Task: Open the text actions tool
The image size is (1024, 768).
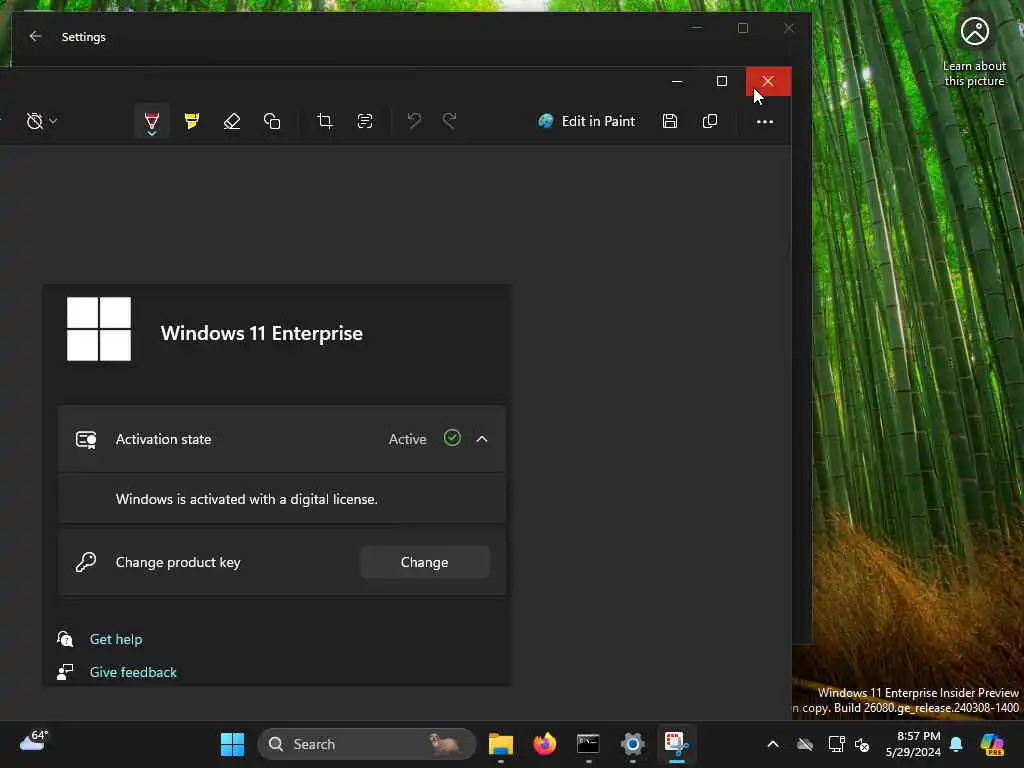Action: 365,121
